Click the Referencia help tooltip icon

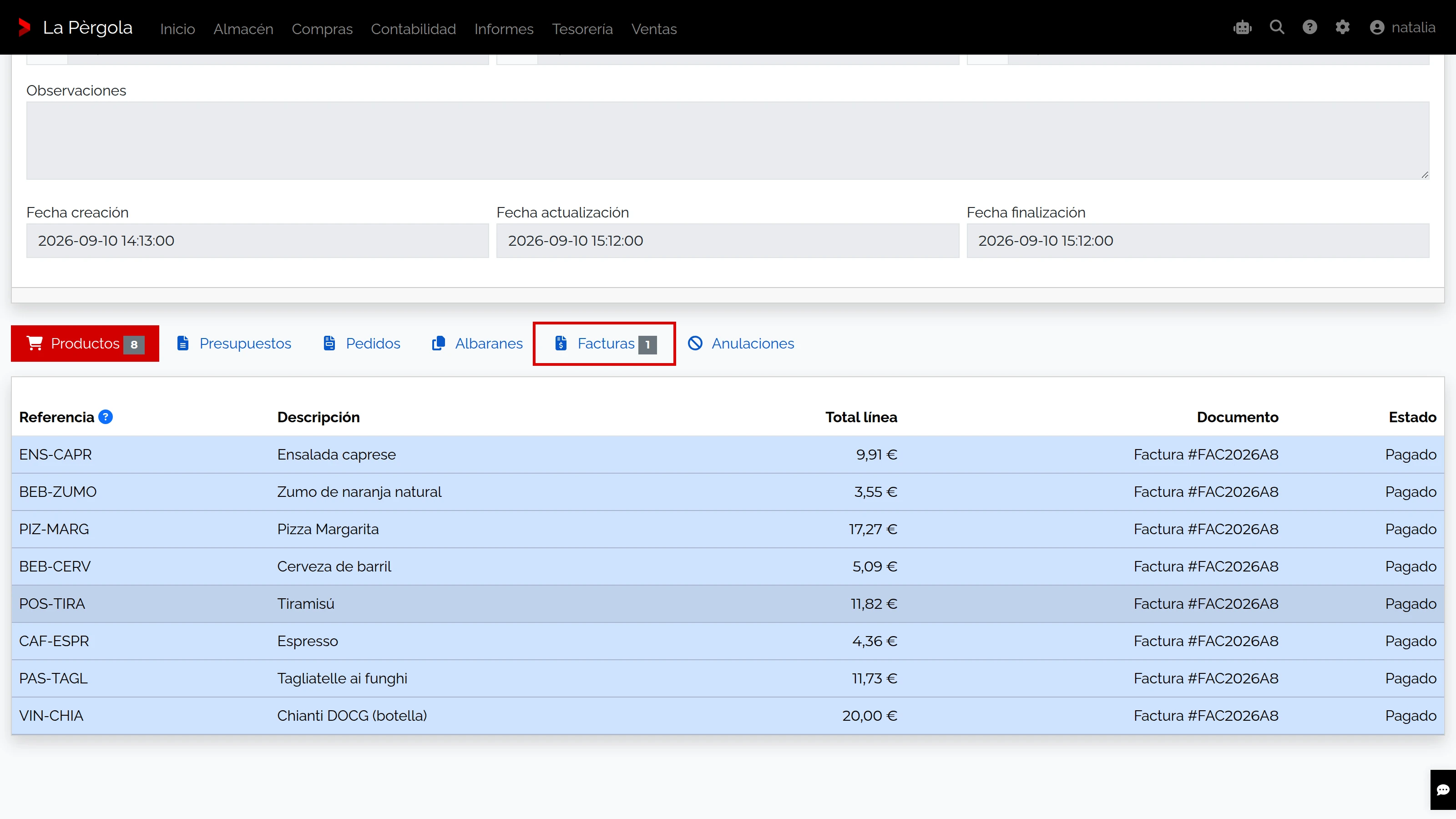[106, 417]
